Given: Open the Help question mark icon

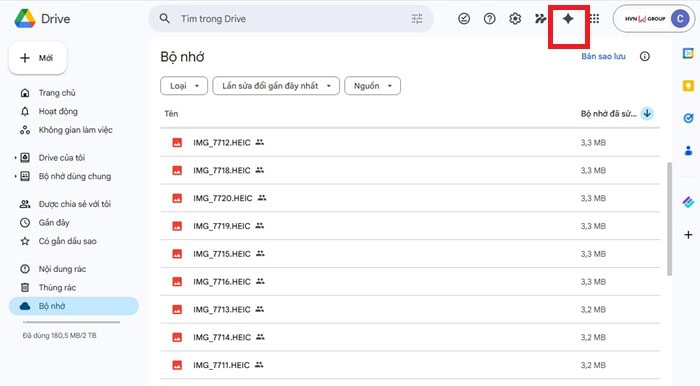Looking at the screenshot, I should click(489, 19).
